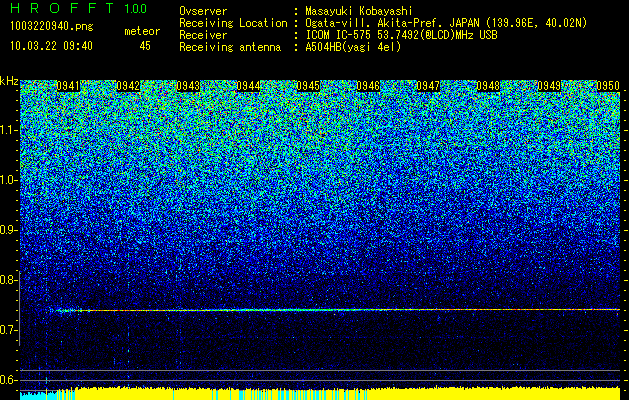Click the Receiving antenna label
The width and height of the screenshot is (629, 400).
pos(230,47)
